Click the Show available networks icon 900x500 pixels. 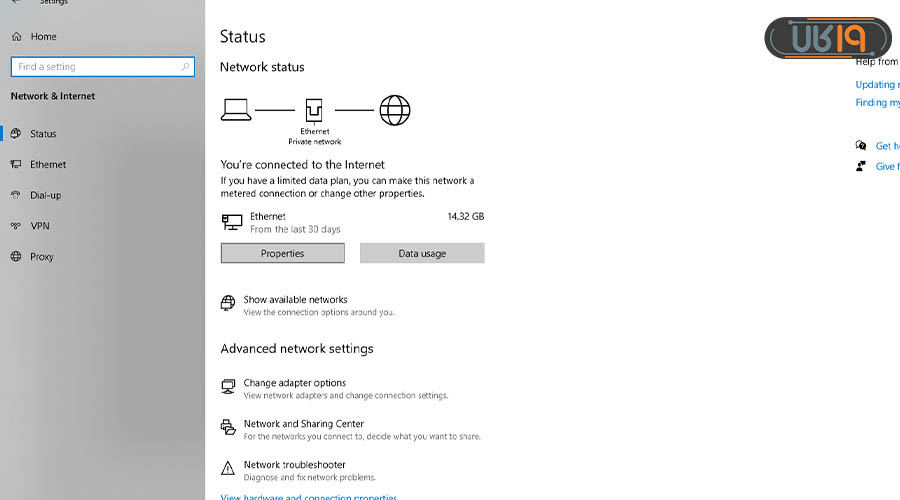[x=227, y=303]
